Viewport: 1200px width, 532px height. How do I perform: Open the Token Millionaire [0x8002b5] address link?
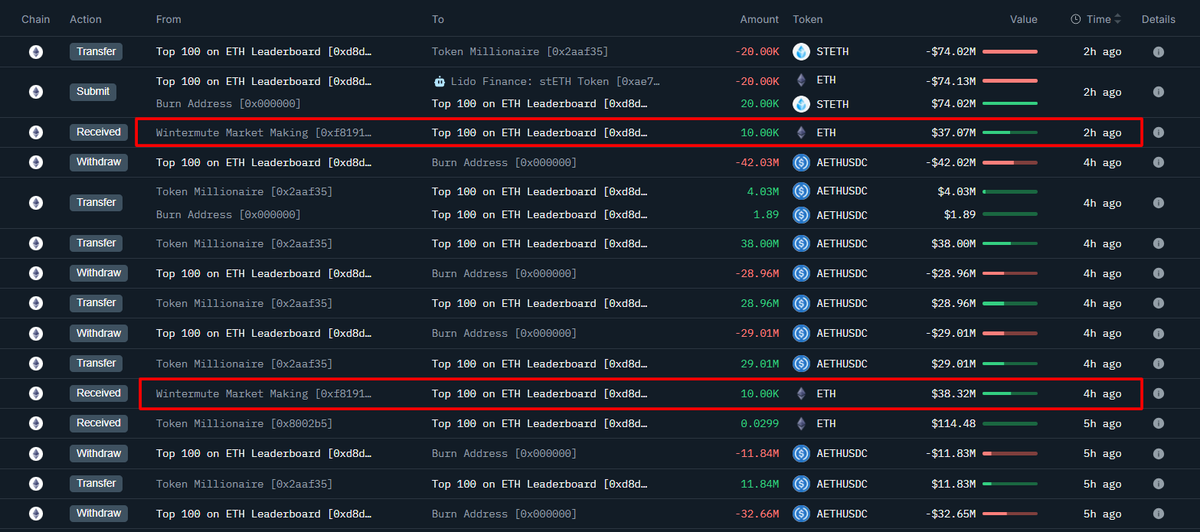pos(244,424)
